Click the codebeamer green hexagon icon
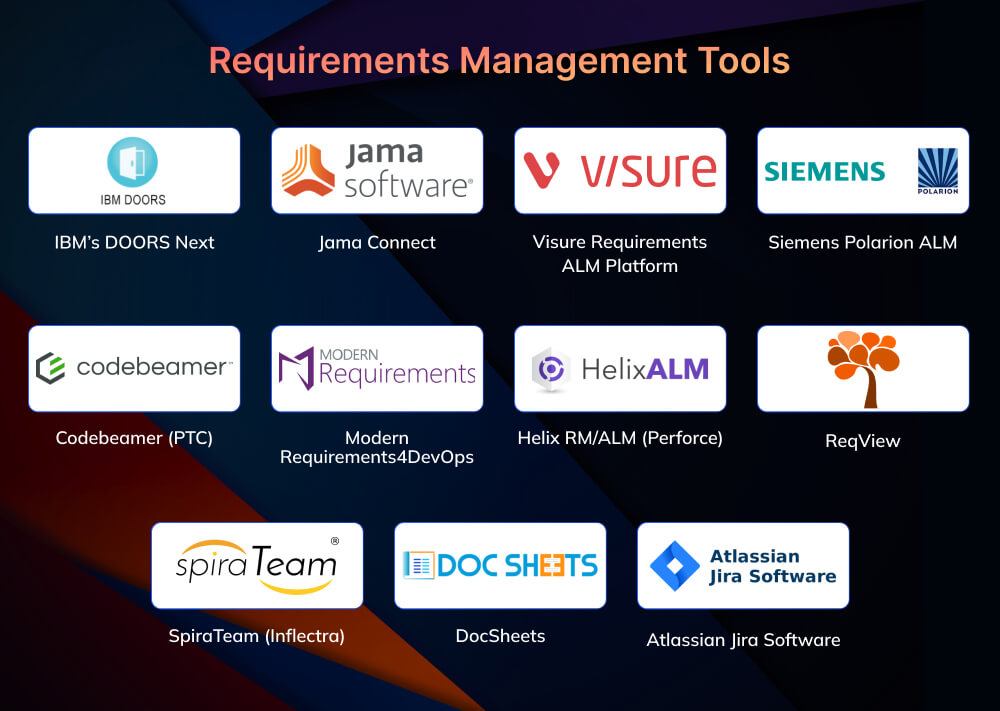This screenshot has height=711, width=1000. (50, 368)
